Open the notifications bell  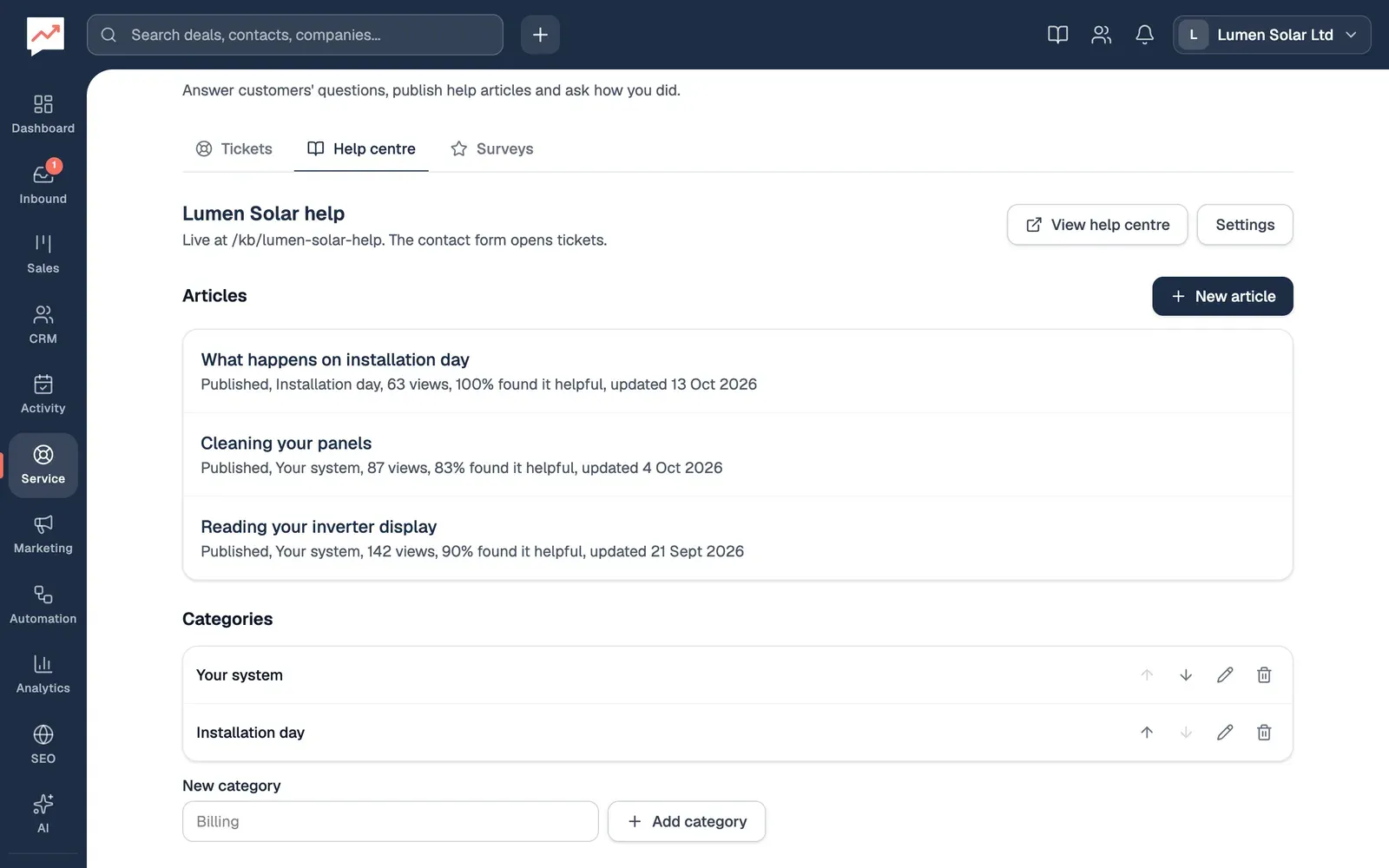click(1144, 35)
